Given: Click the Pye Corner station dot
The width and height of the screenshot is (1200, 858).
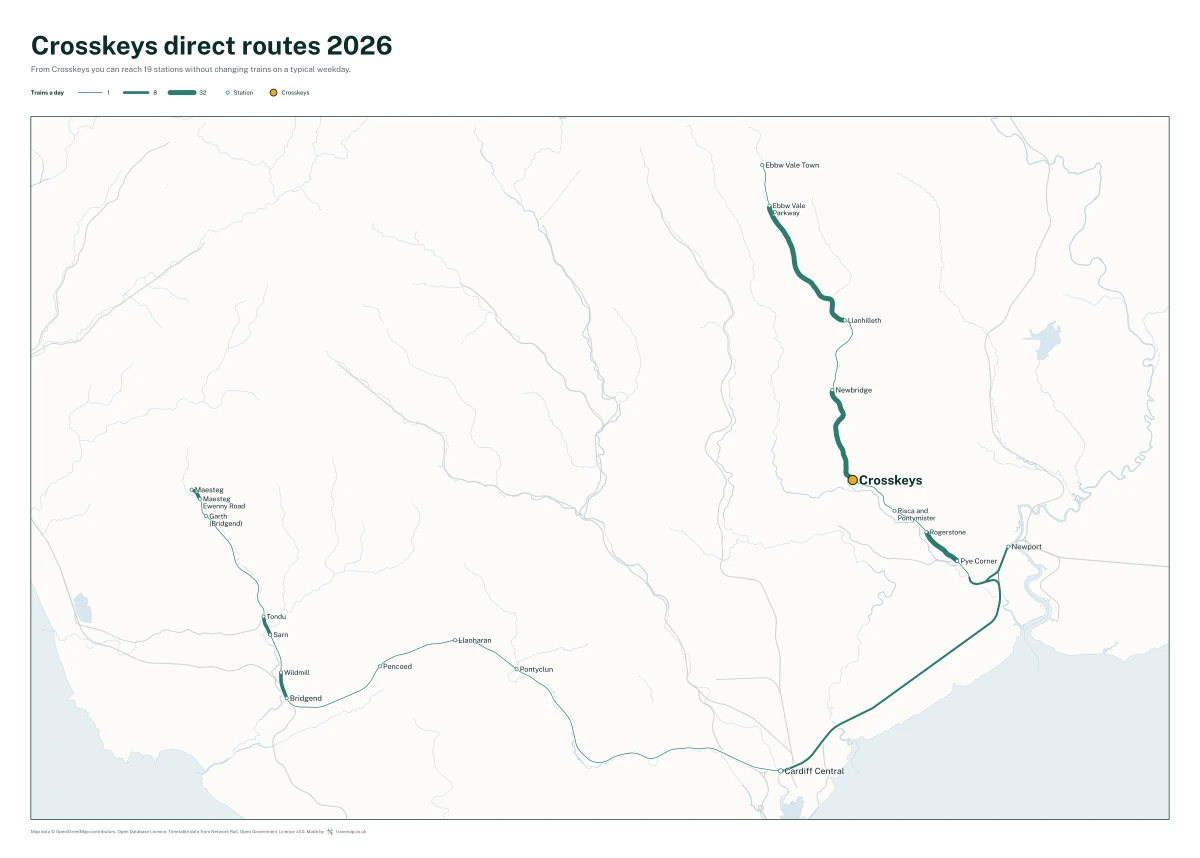Looking at the screenshot, I should click(x=957, y=561).
